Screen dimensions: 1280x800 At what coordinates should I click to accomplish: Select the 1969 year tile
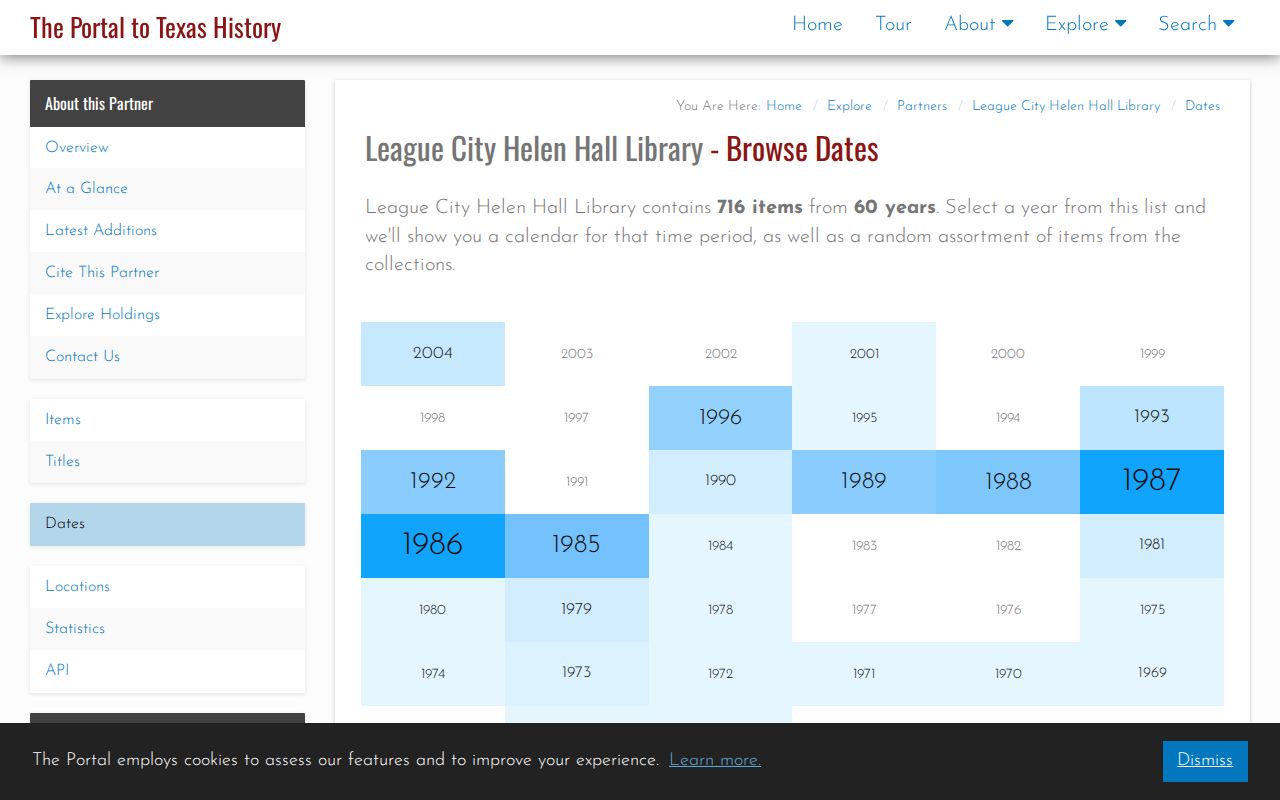(1152, 674)
